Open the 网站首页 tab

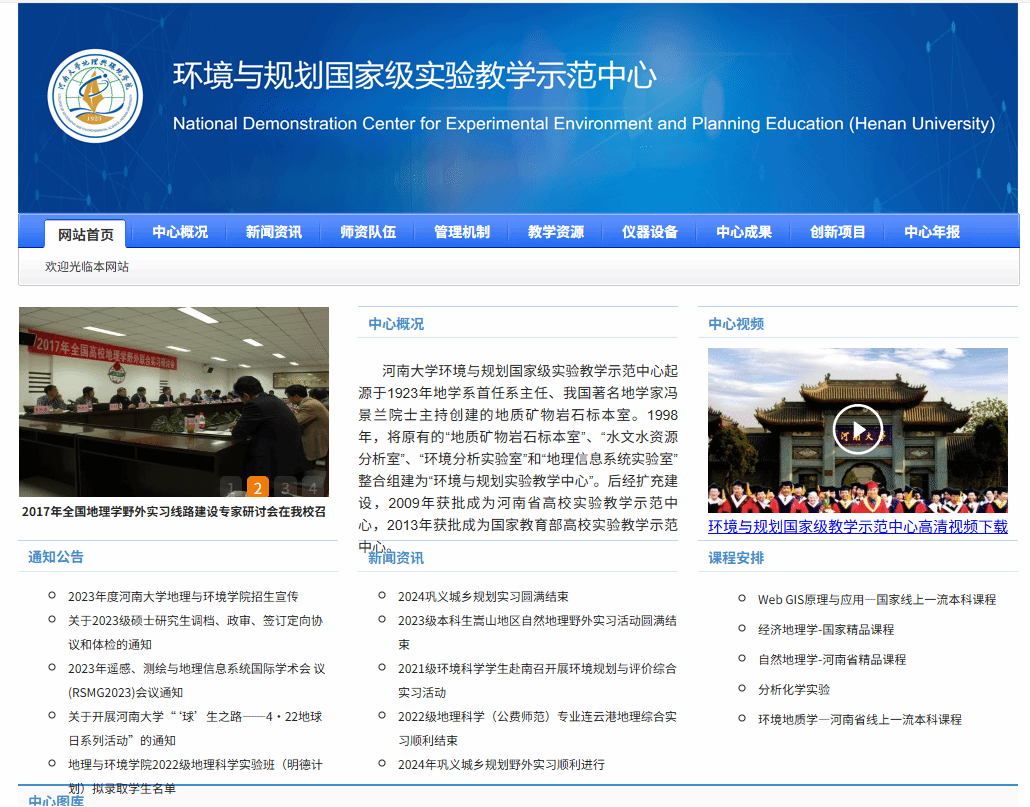[85, 234]
